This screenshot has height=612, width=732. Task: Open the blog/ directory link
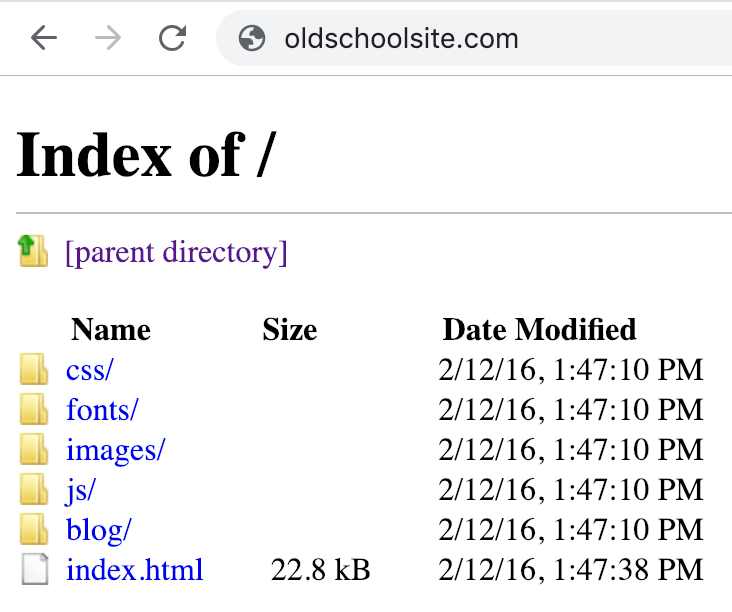[99, 530]
